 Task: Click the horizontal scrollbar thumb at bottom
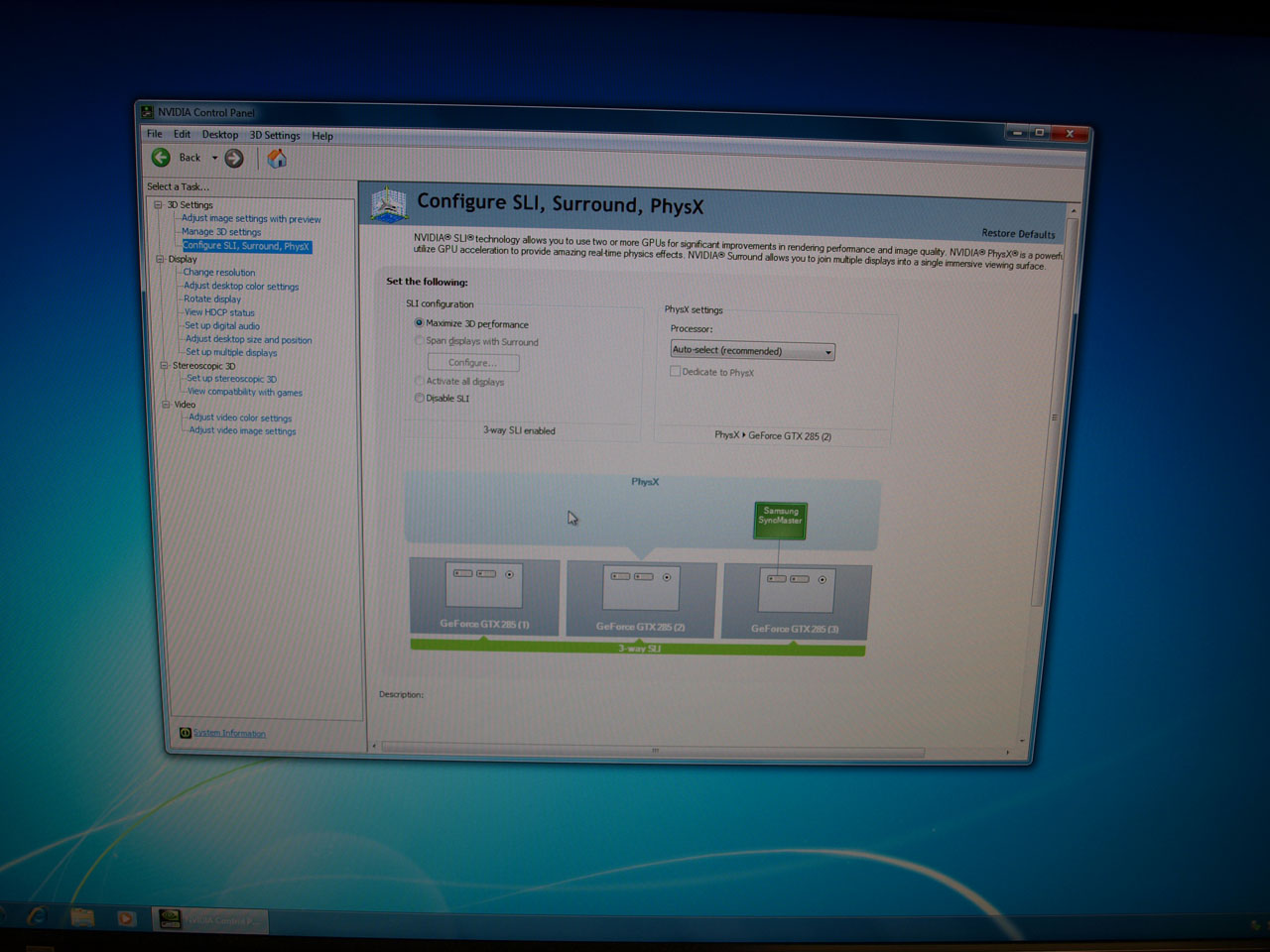coord(653,751)
